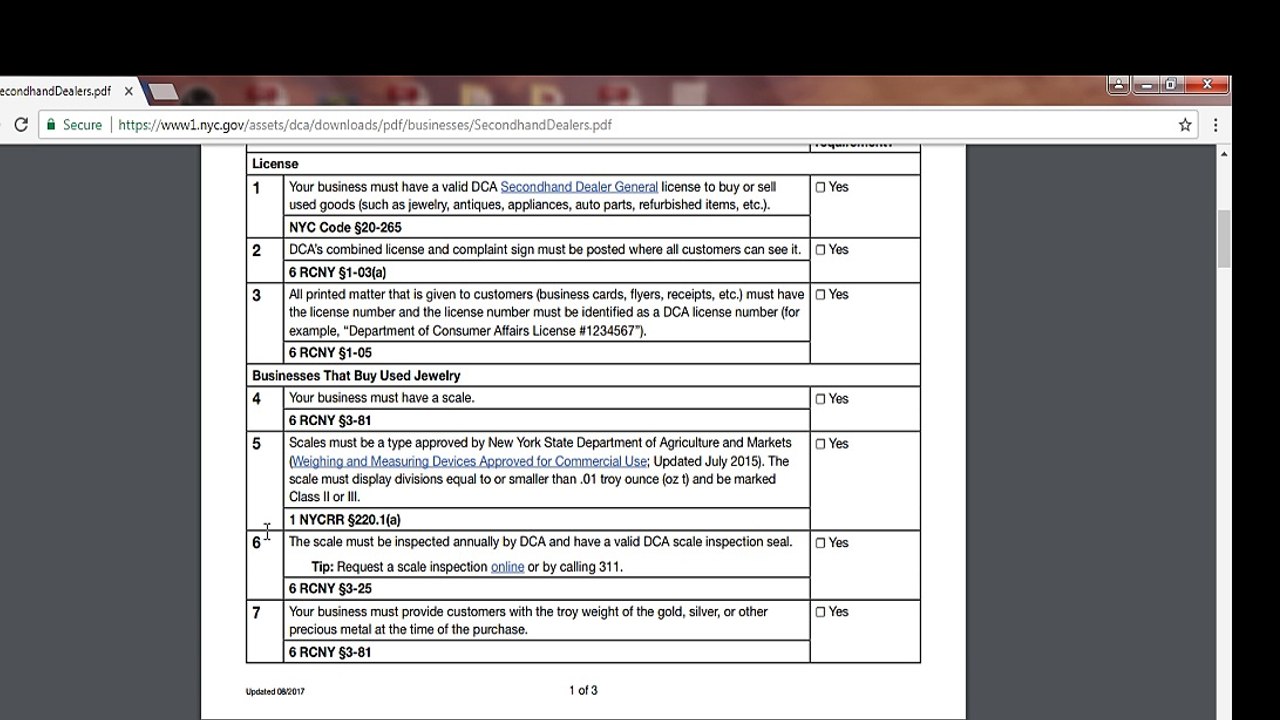
Task: Click the text 6 RCNY §3-25
Action: (x=330, y=589)
